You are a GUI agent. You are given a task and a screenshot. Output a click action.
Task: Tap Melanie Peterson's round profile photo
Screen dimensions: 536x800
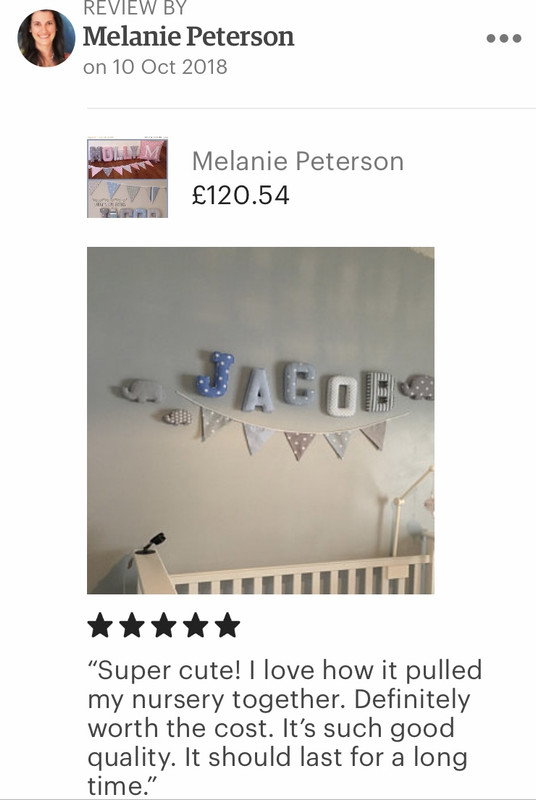(46, 38)
